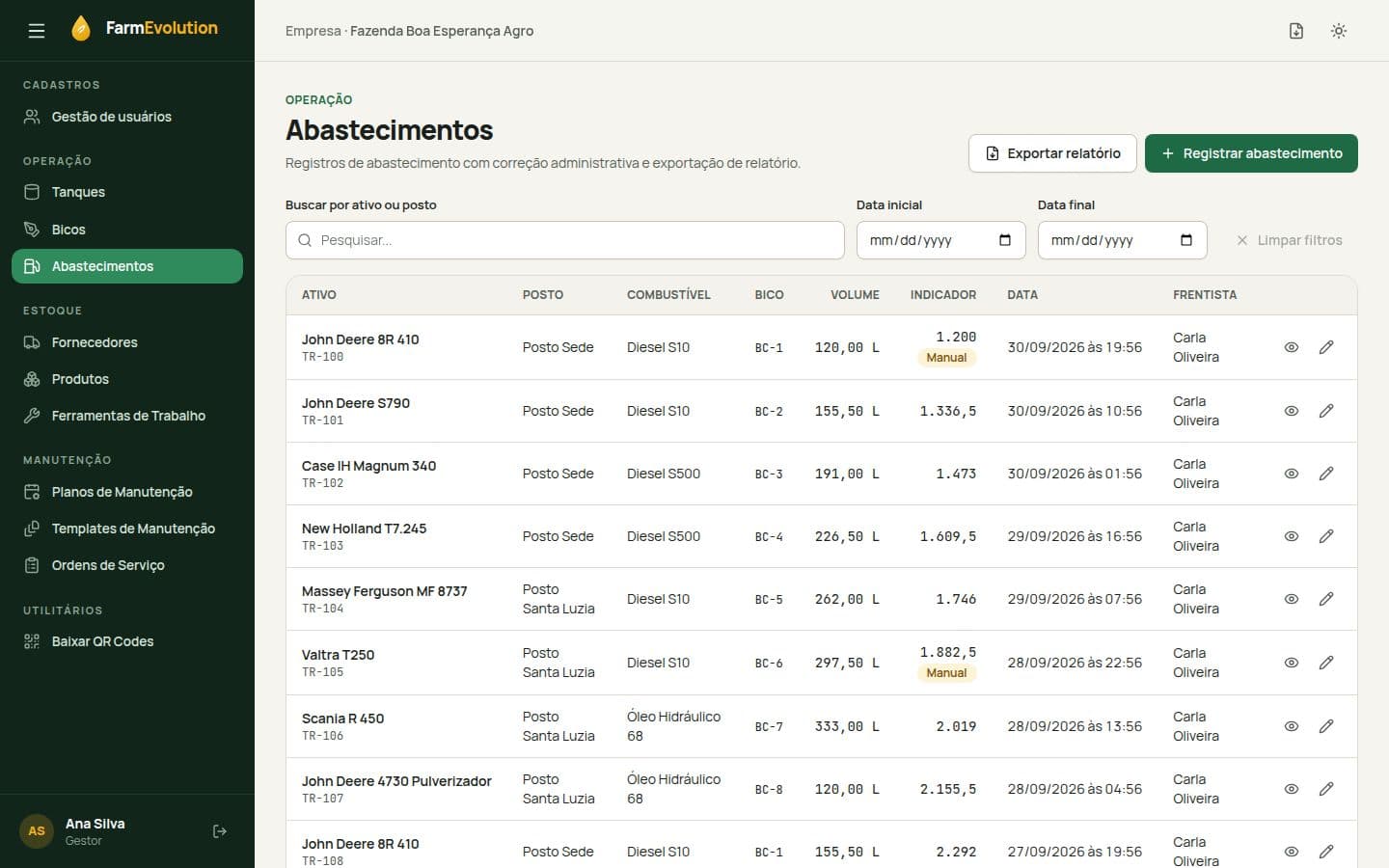1389x868 pixels.
Task: Go to Tanques page
Action: pos(127,192)
